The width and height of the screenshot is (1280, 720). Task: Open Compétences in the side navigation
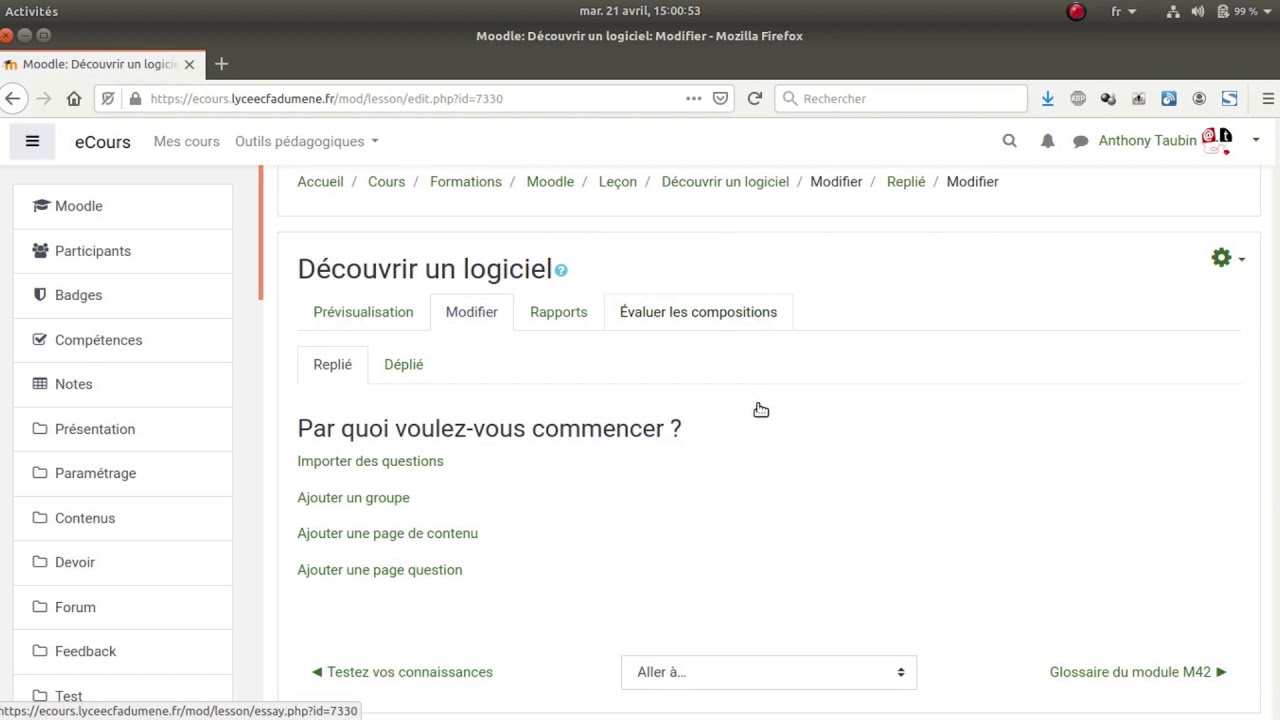point(123,340)
